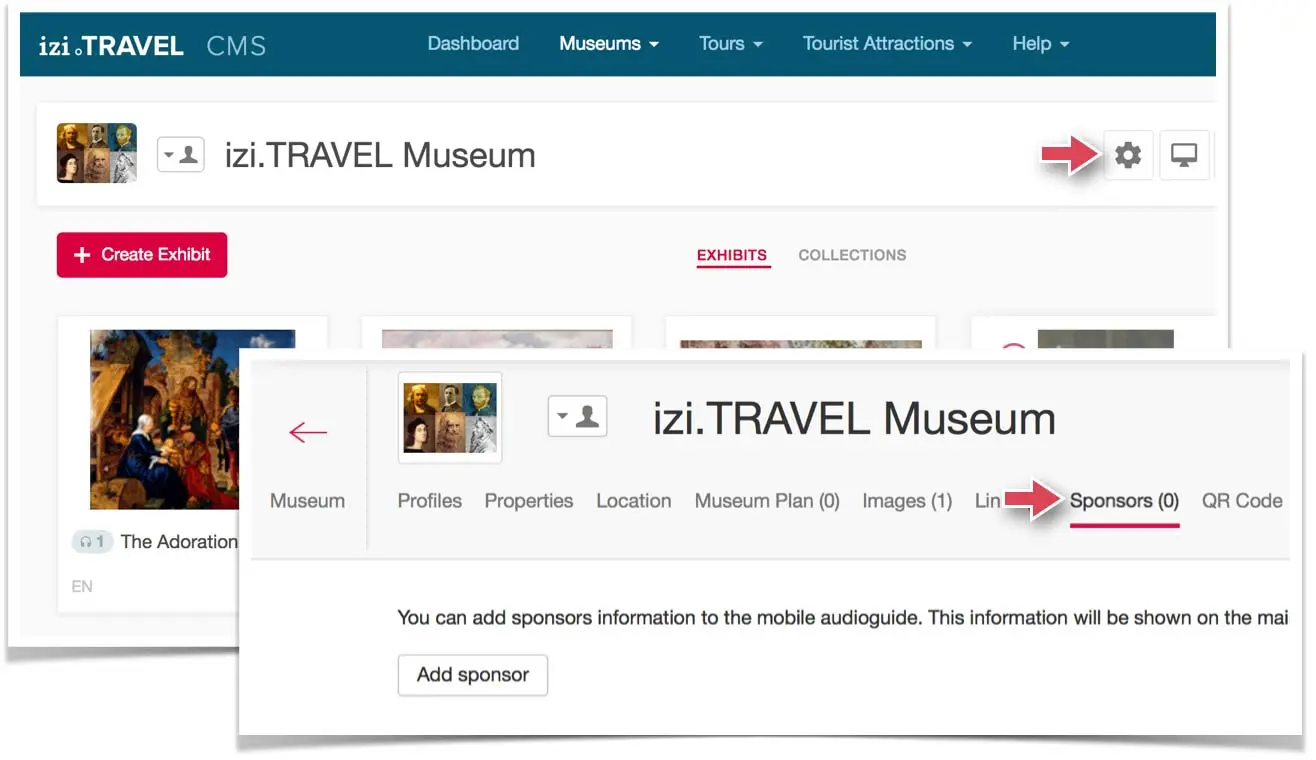Screen dimensions: 1316x760
Task: Click the Add sponsor button
Action: (472, 675)
